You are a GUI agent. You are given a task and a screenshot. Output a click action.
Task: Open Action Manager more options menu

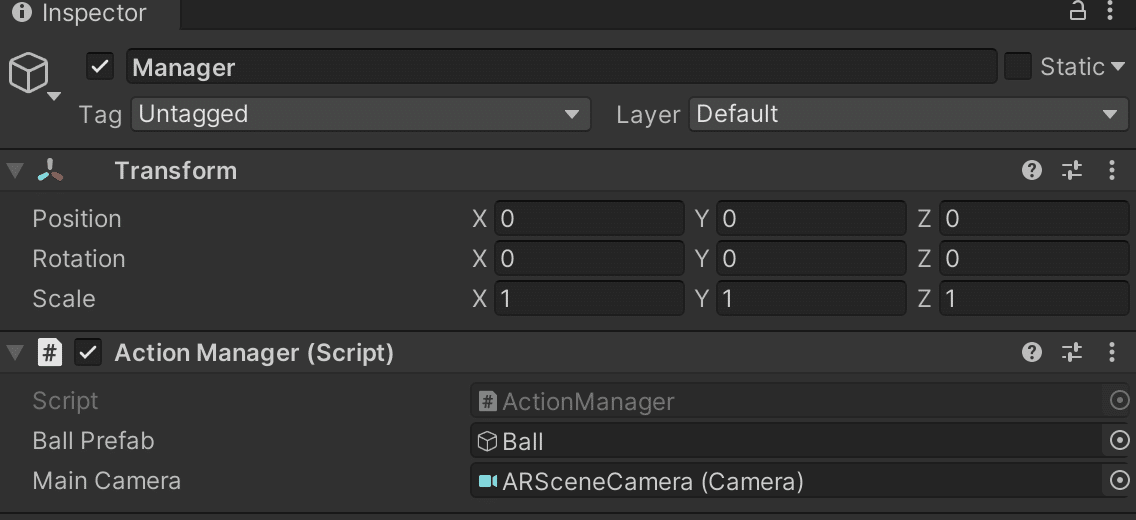click(x=1112, y=353)
